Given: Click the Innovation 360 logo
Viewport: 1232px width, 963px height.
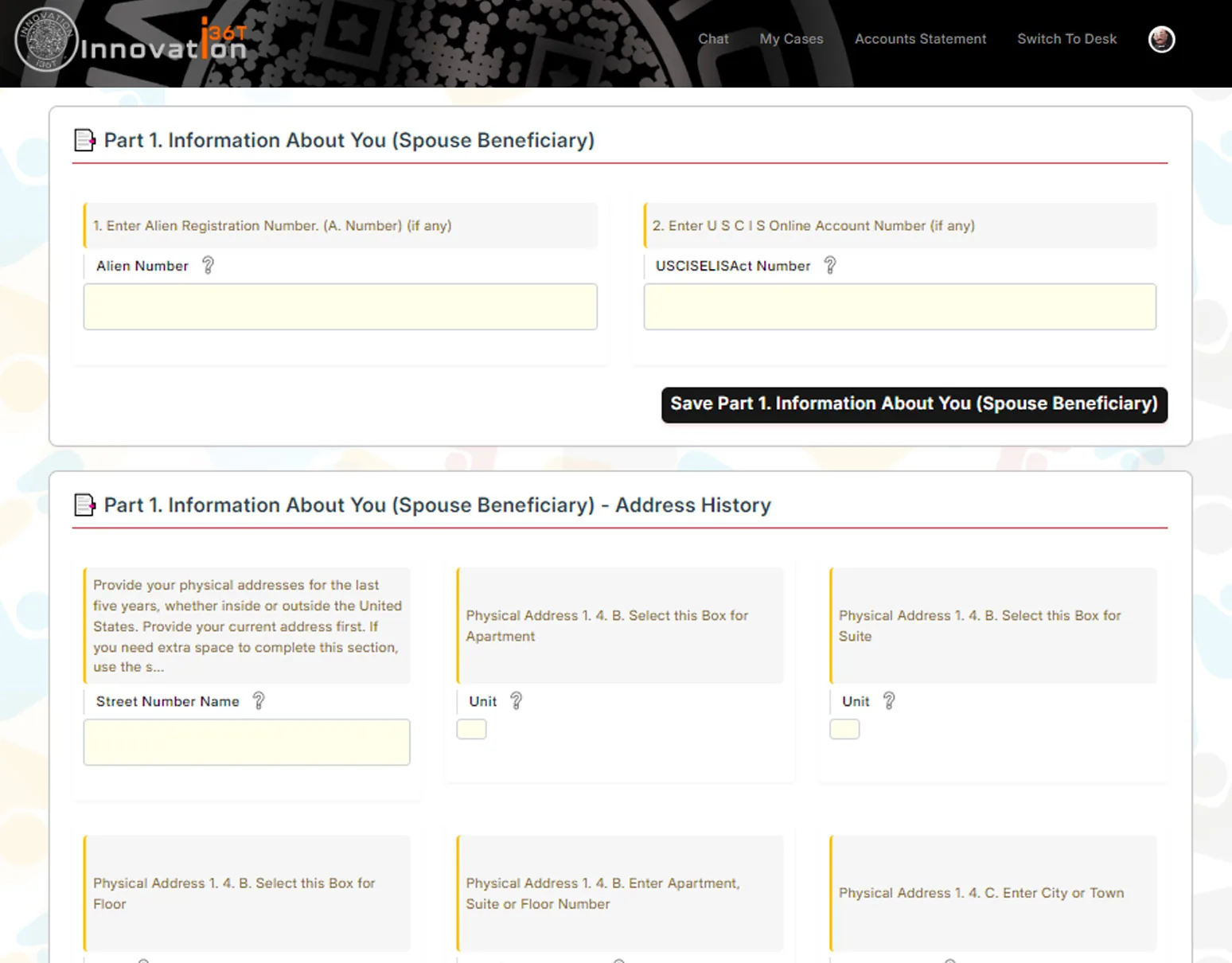Looking at the screenshot, I should [x=131, y=40].
